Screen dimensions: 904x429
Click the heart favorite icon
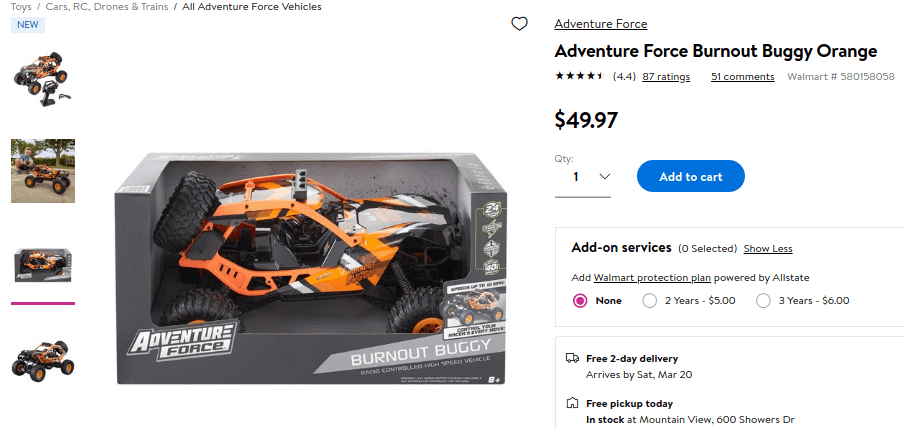pos(519,24)
